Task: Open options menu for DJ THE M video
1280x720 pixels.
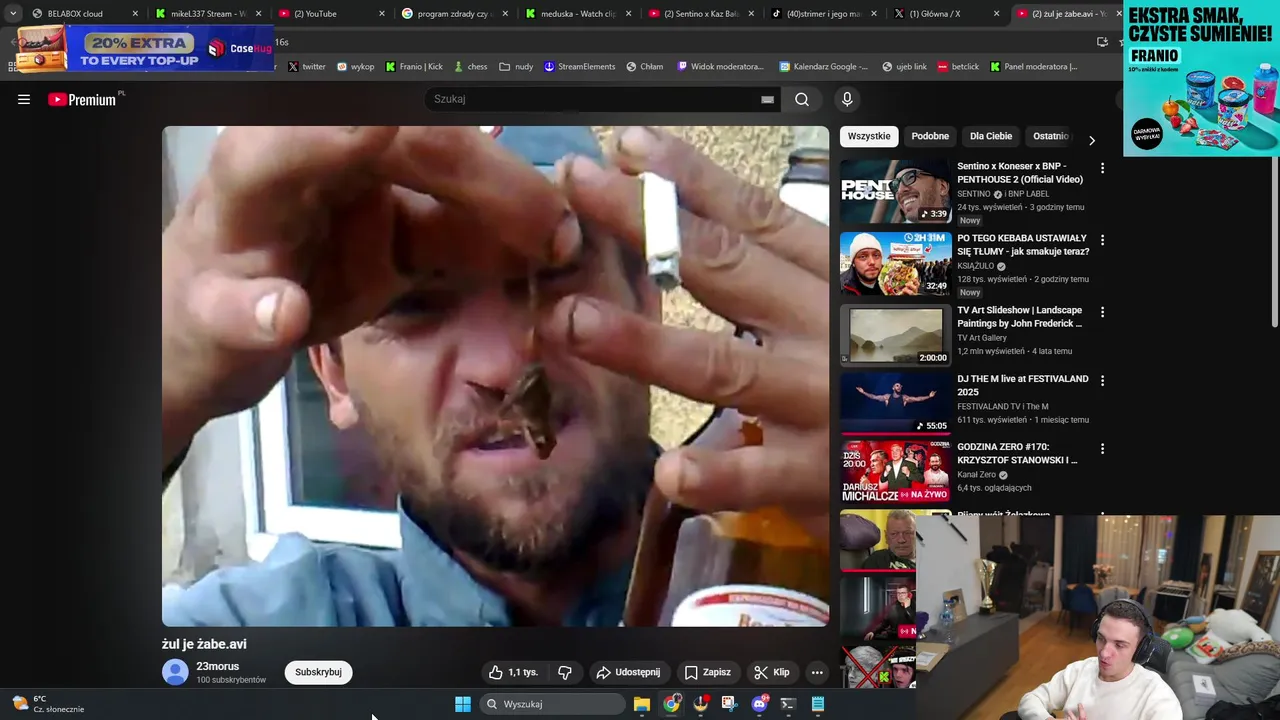Action: pos(1102,381)
